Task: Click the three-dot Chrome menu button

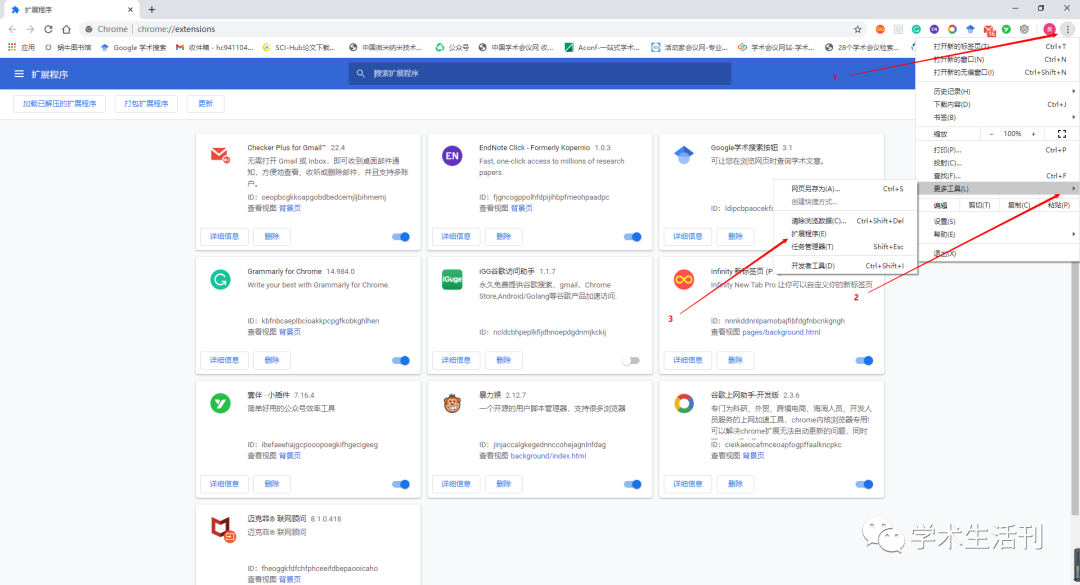Action: click(x=1067, y=29)
